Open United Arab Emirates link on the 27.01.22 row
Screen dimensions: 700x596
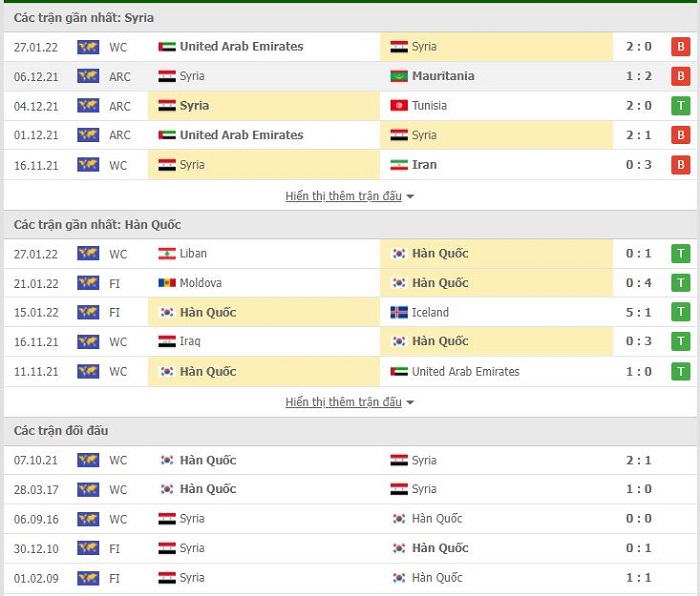(x=242, y=46)
